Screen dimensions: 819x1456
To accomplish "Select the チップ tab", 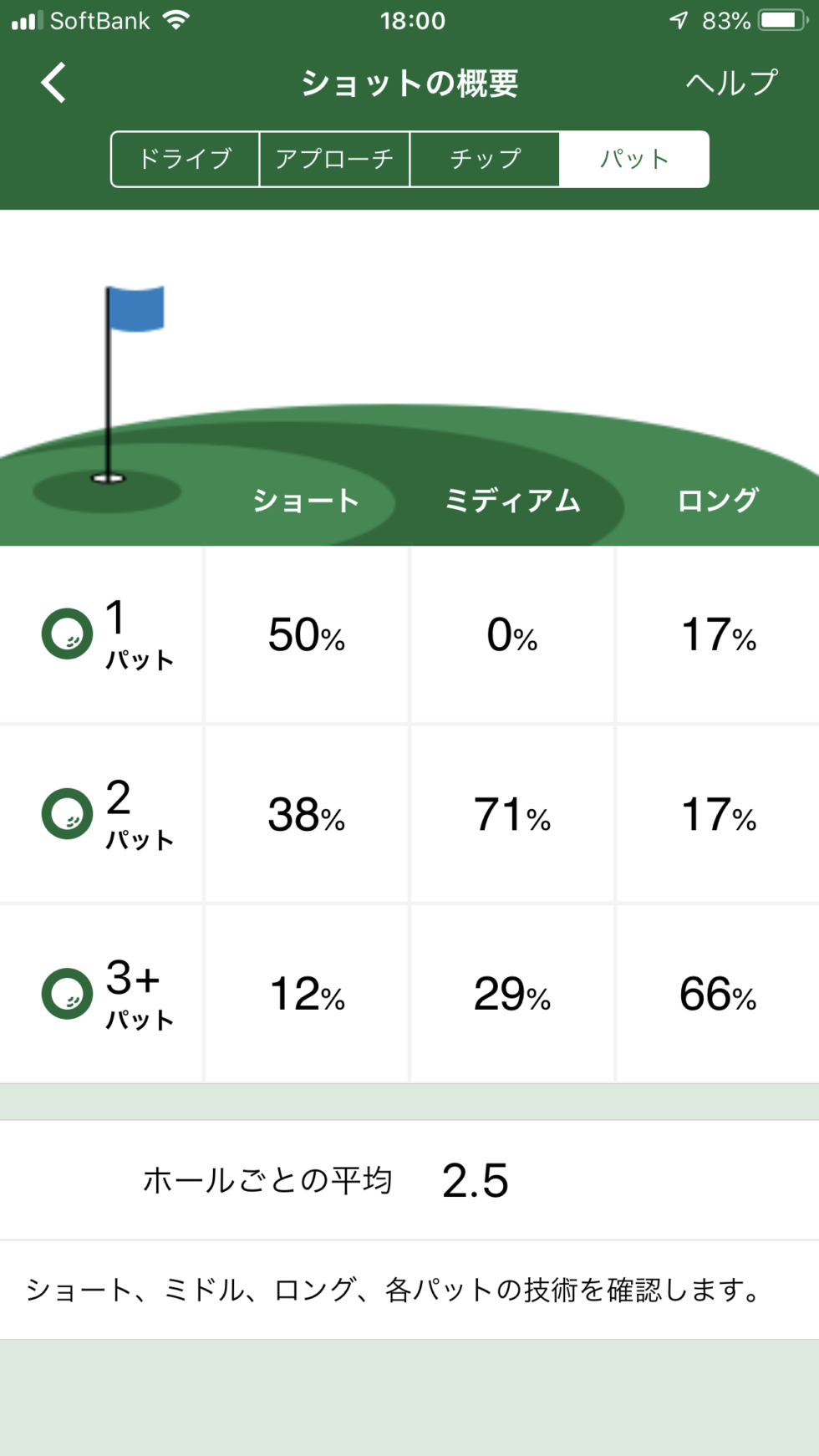I will click(x=484, y=158).
